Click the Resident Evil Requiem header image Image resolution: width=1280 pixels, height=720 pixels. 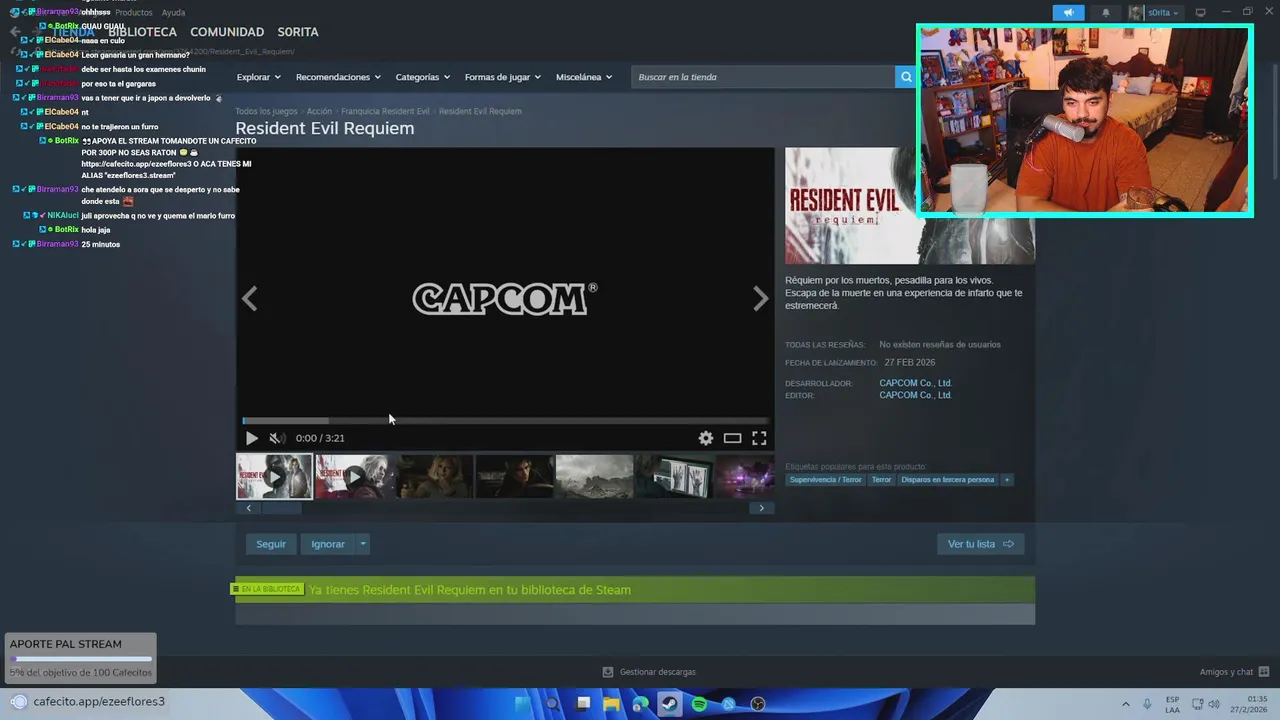(910, 206)
